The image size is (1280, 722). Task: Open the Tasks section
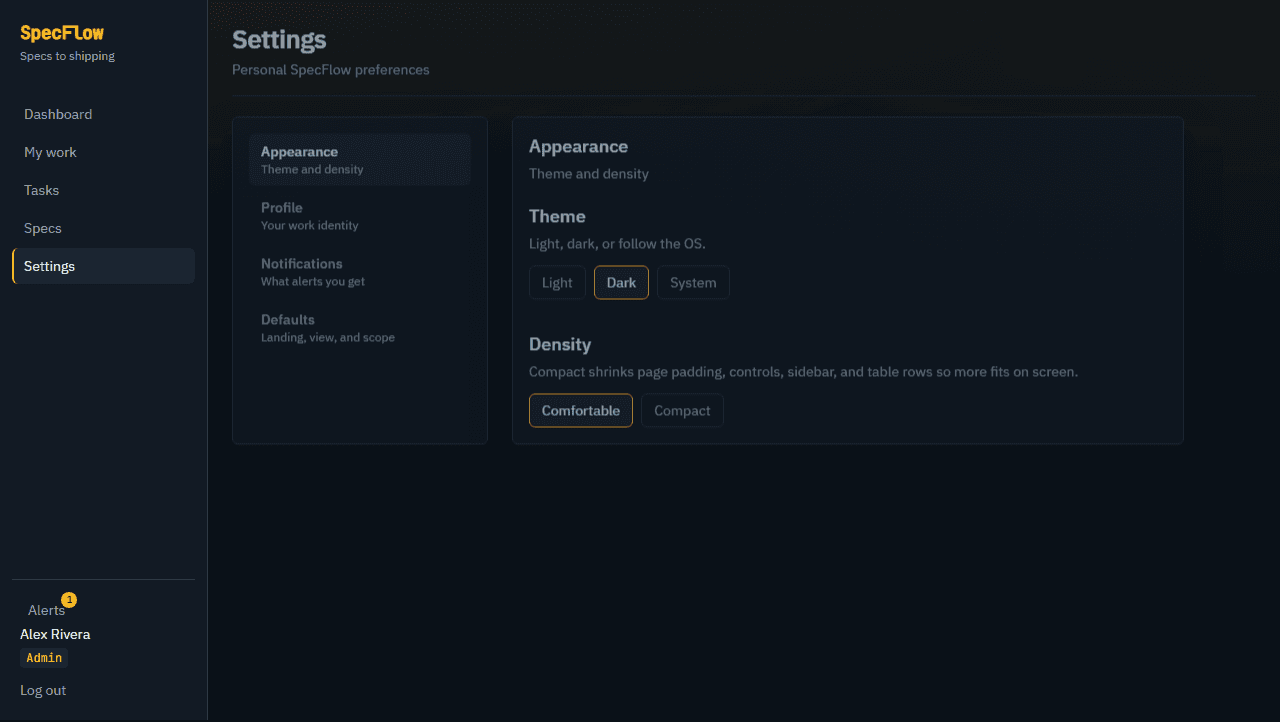103,190
